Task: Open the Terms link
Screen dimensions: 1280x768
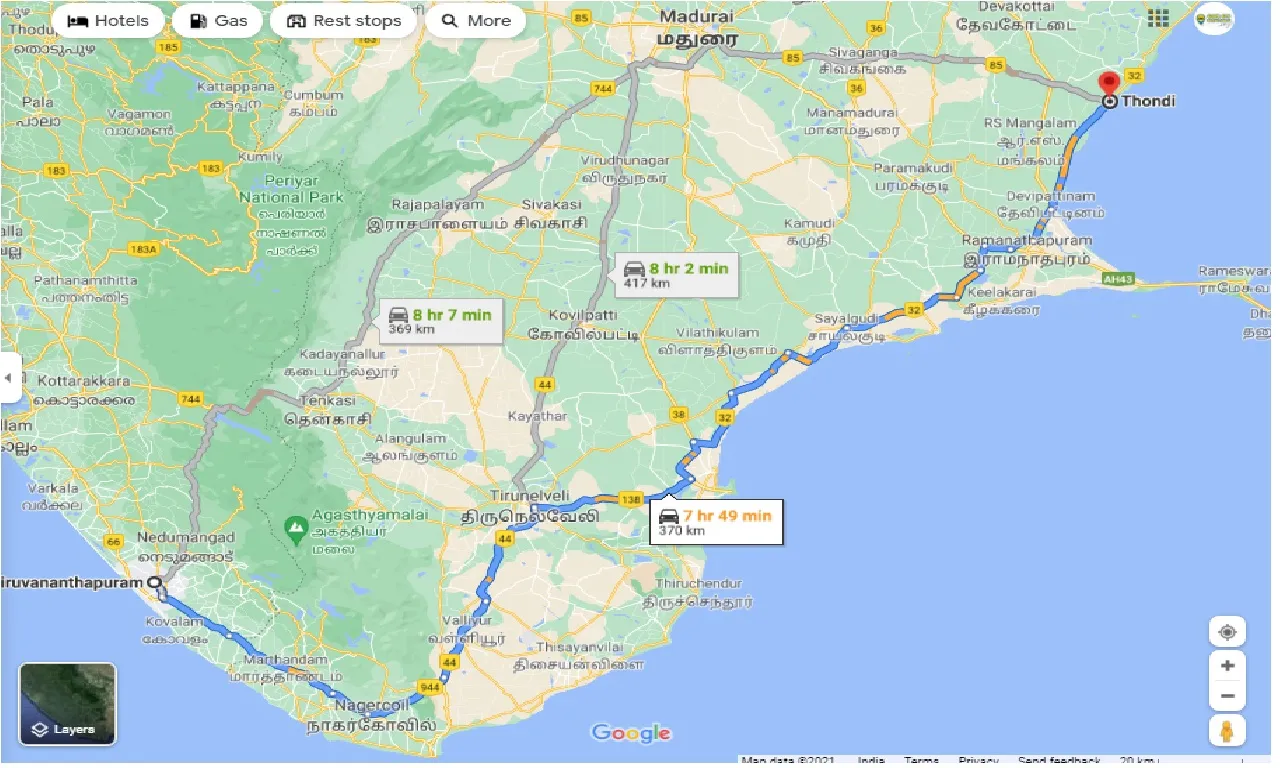Action: coord(921,761)
